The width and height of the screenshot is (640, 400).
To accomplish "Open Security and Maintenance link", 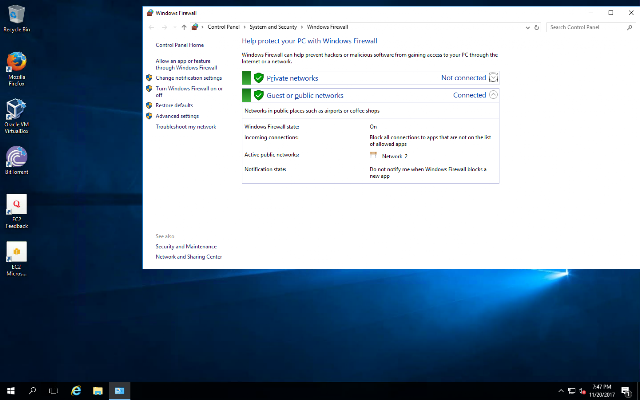I will pyautogui.click(x=186, y=247).
